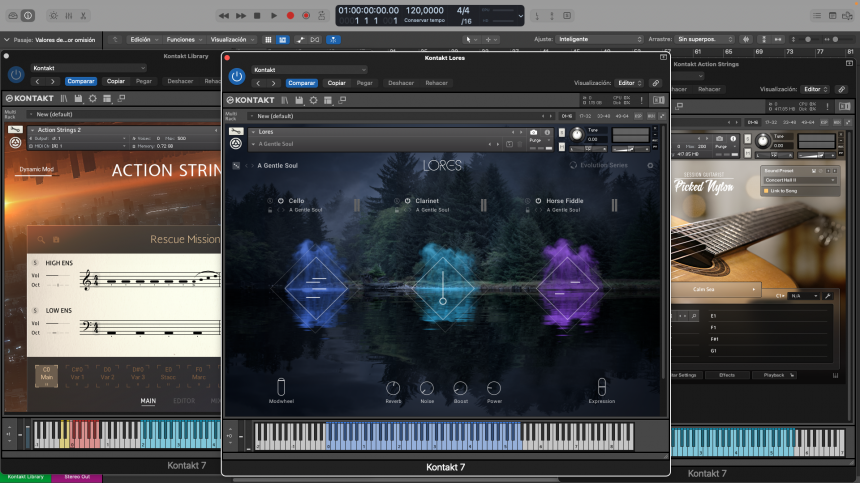The image size is (860, 483).
Task: Open the list editors icon at top right
Action: [817, 16]
